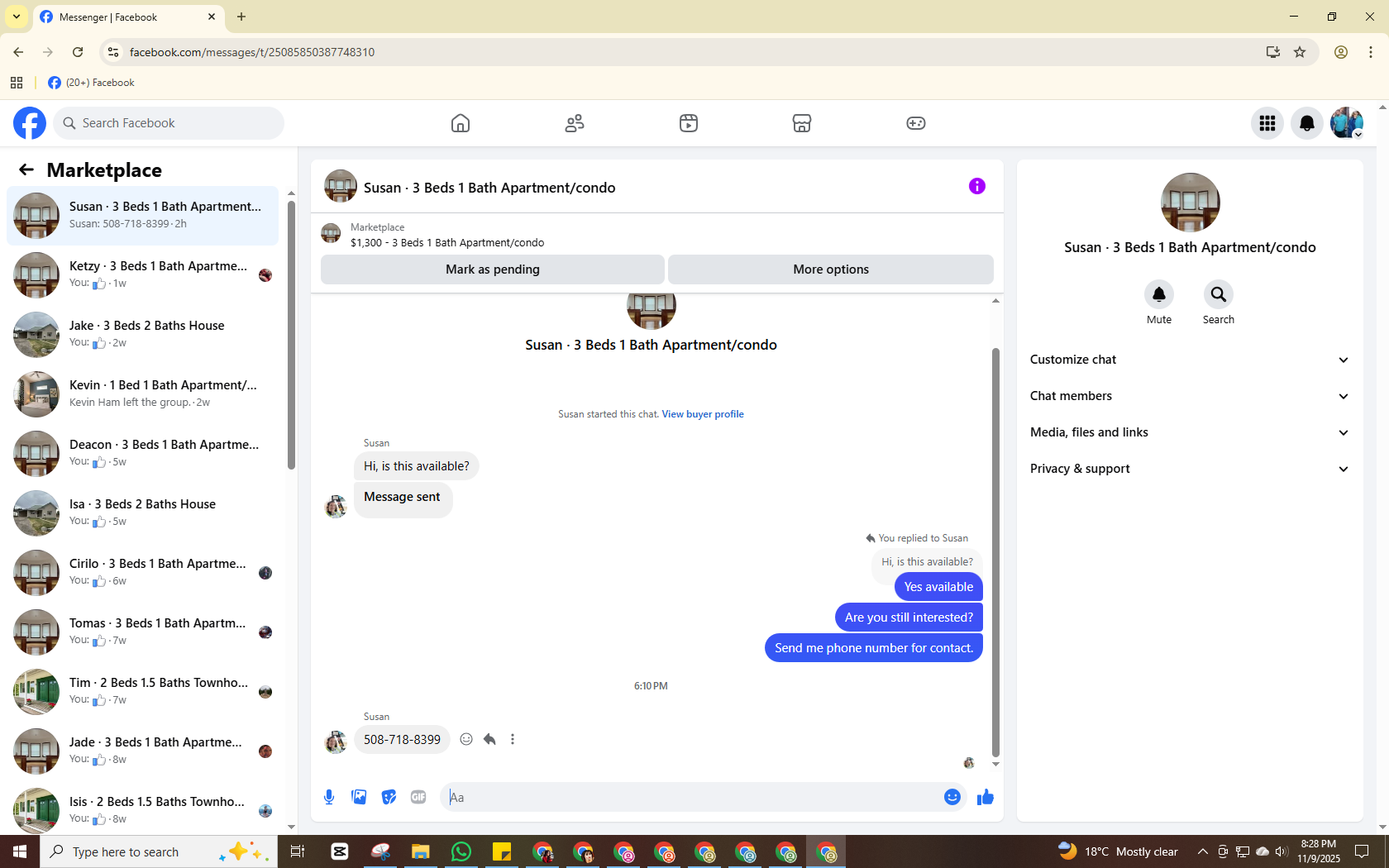Click the chat messages scrollbar
Screen dimensions: 1389x868
pos(995,551)
